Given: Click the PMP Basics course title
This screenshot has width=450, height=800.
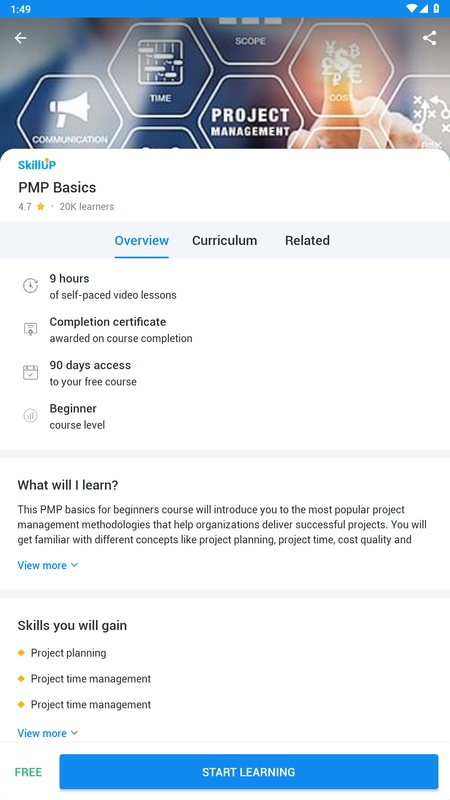Looking at the screenshot, I should [x=57, y=187].
